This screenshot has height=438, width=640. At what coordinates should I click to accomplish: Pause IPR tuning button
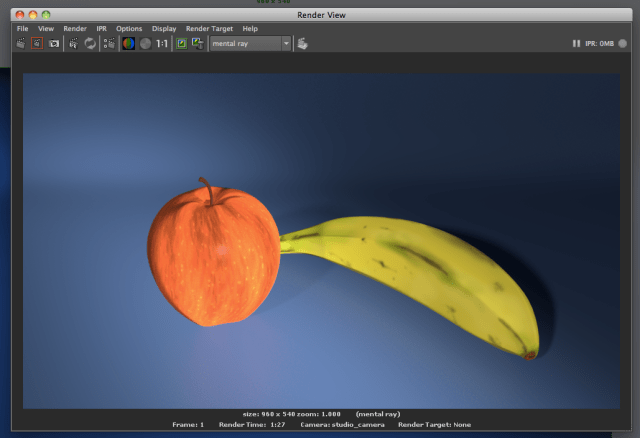tap(576, 44)
